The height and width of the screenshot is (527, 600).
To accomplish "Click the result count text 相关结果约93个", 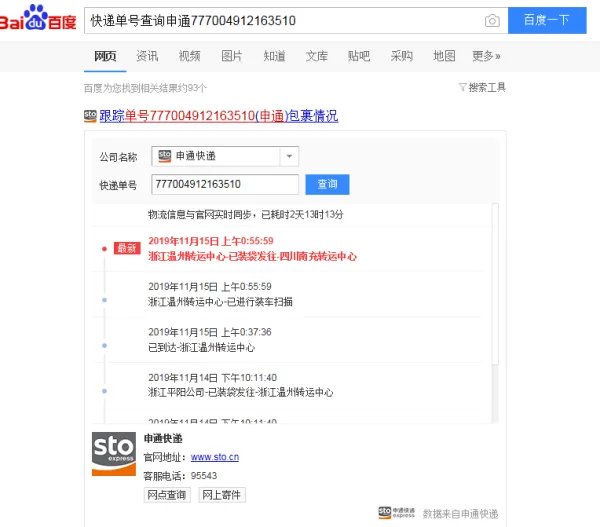I will point(174,88).
